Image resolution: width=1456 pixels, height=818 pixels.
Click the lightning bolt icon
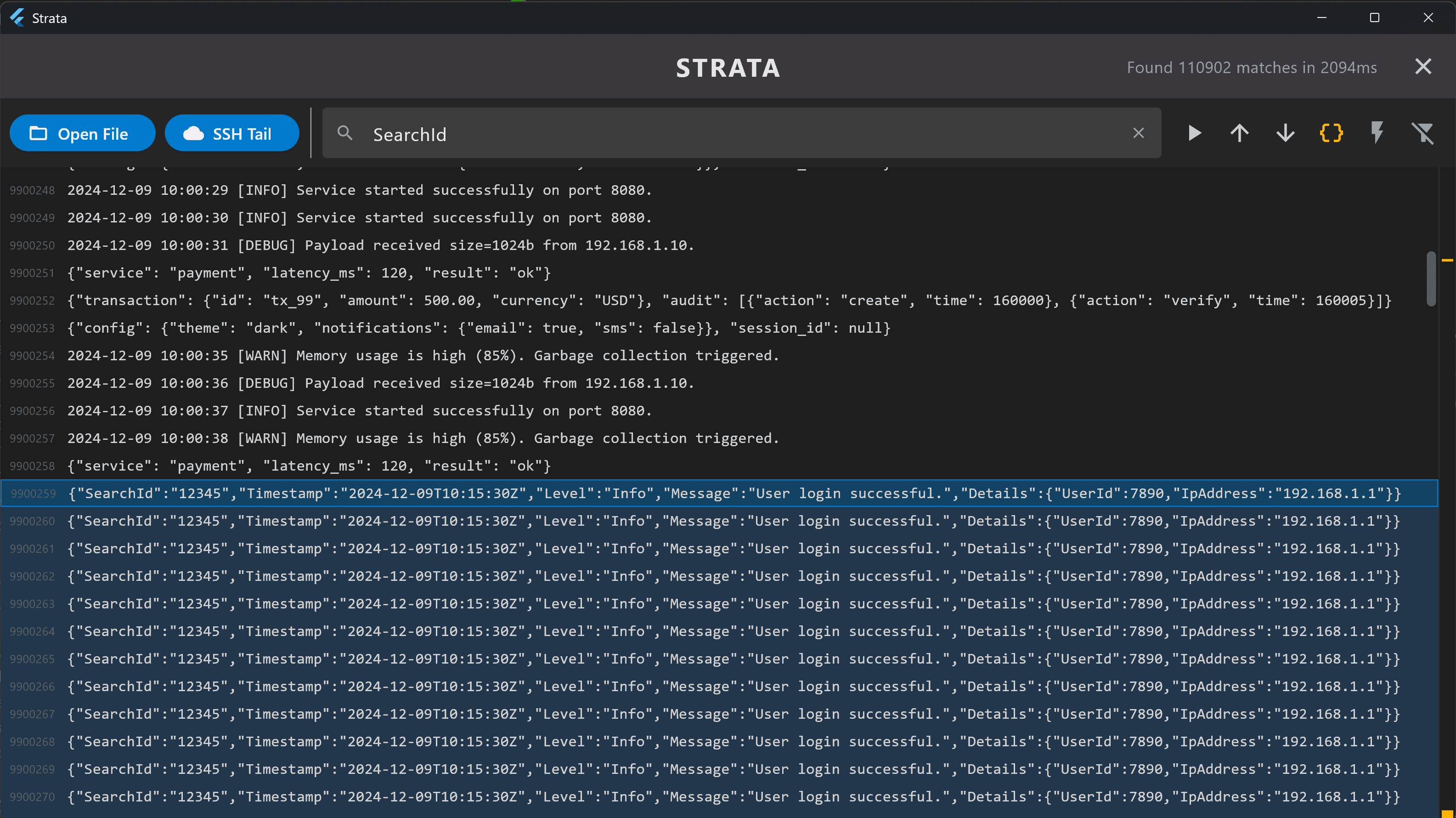pyautogui.click(x=1377, y=134)
